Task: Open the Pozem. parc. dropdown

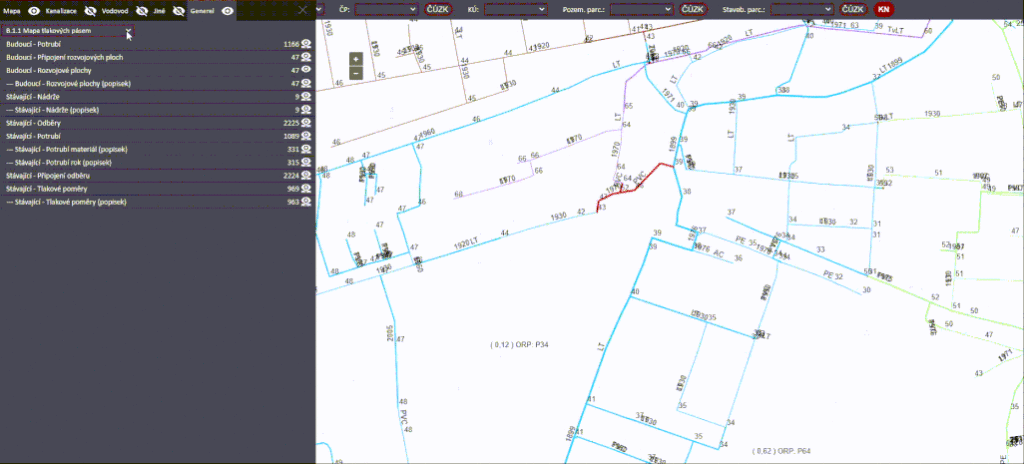Action: (641, 9)
